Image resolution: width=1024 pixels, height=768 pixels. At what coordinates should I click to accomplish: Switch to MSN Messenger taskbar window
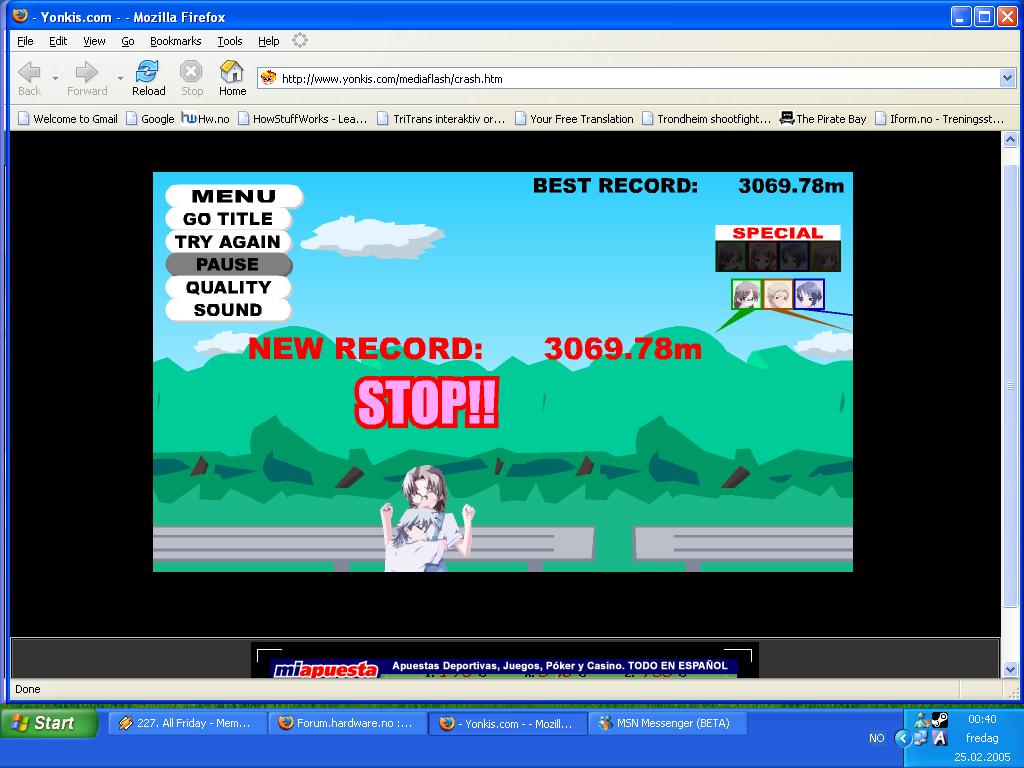pos(667,724)
